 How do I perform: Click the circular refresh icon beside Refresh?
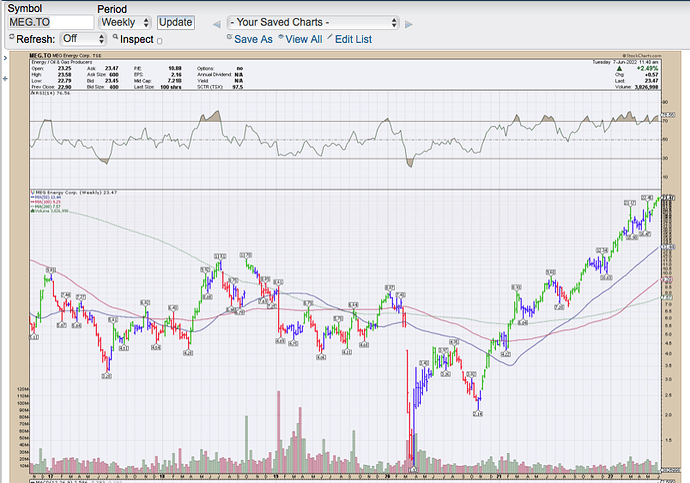12,37
